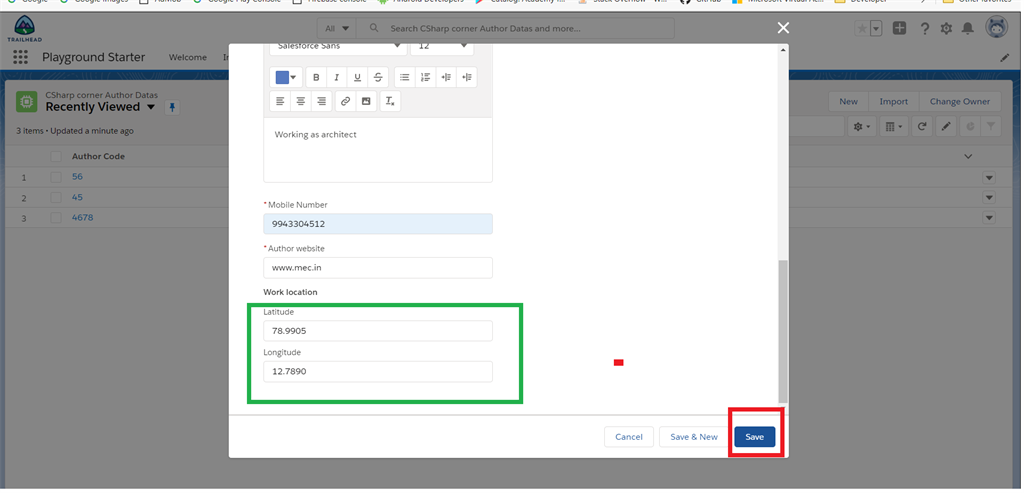Click the global search box
Image resolution: width=1024 pixels, height=493 pixels.
pyautogui.click(x=516, y=29)
